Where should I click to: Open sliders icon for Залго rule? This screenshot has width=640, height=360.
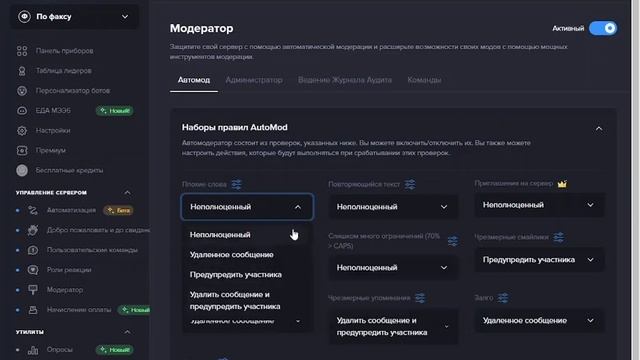click(503, 298)
